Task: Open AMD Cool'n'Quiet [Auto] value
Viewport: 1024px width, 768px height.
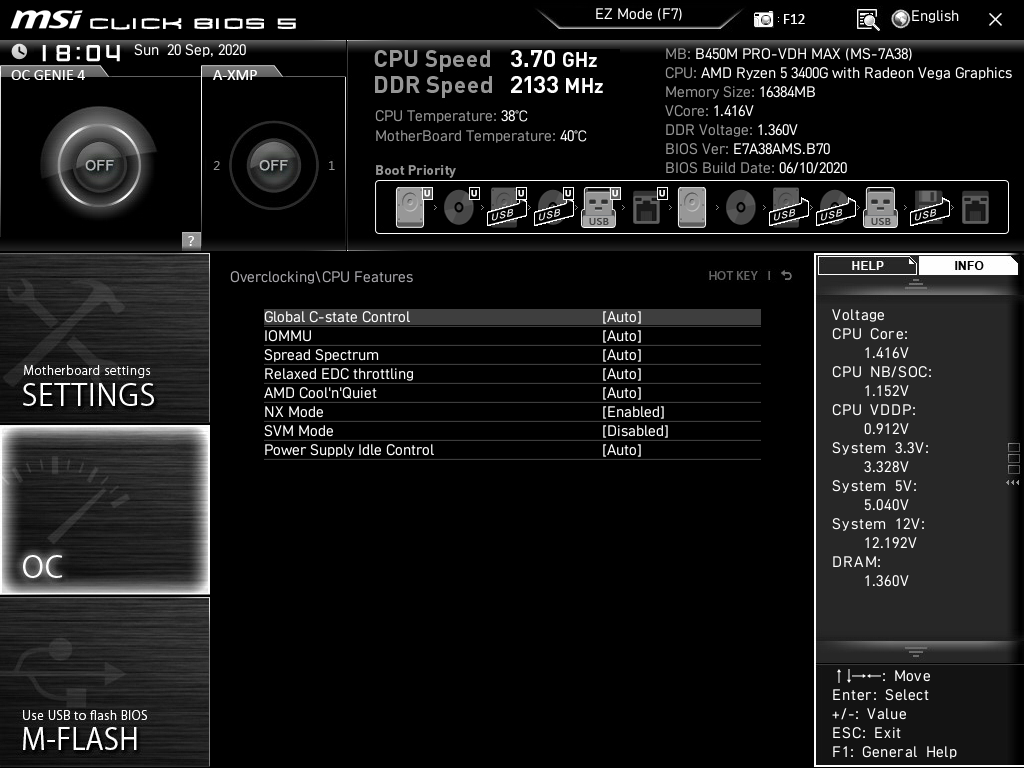Action: pos(622,392)
